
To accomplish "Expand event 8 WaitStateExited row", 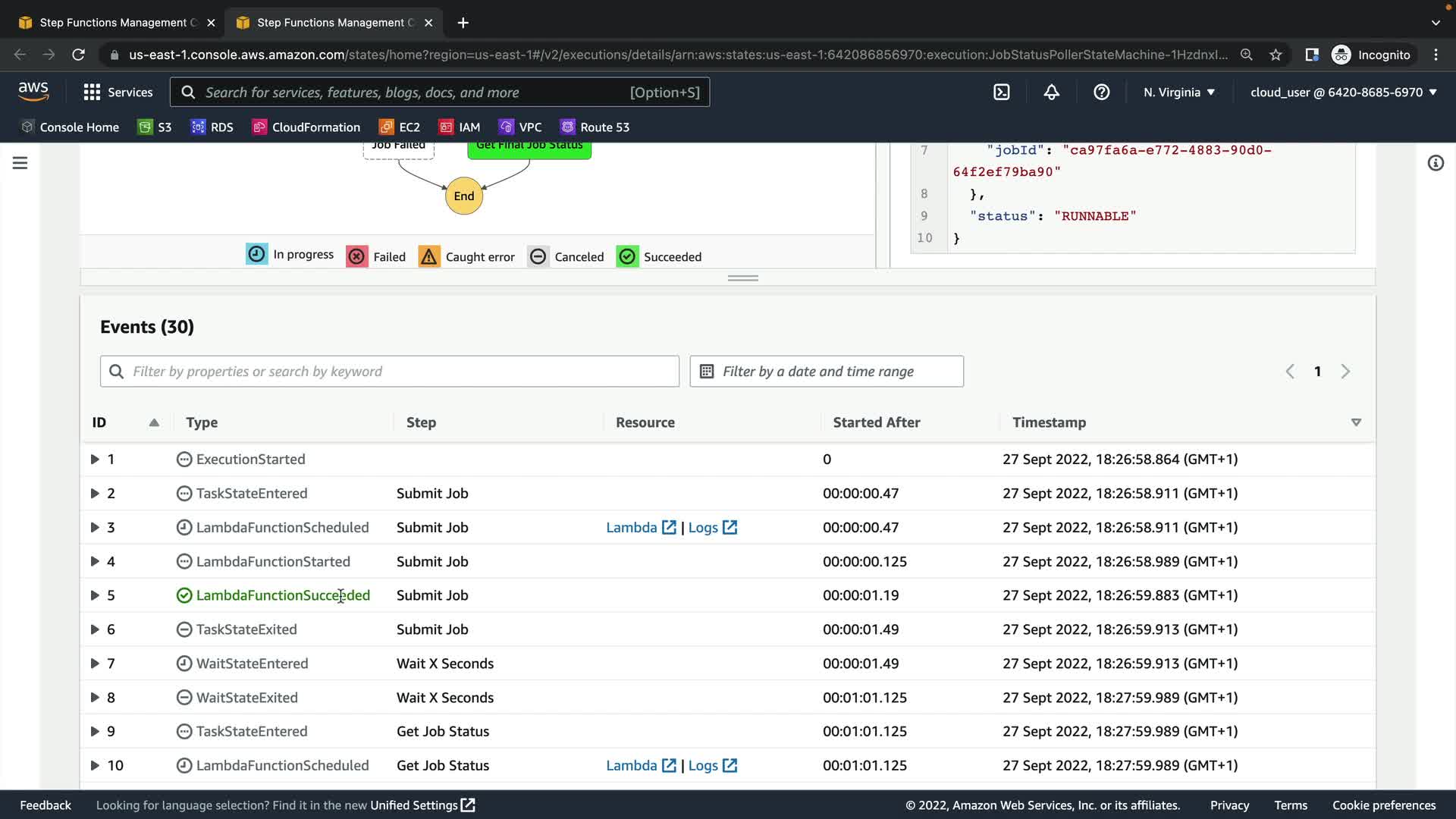I will [95, 698].
